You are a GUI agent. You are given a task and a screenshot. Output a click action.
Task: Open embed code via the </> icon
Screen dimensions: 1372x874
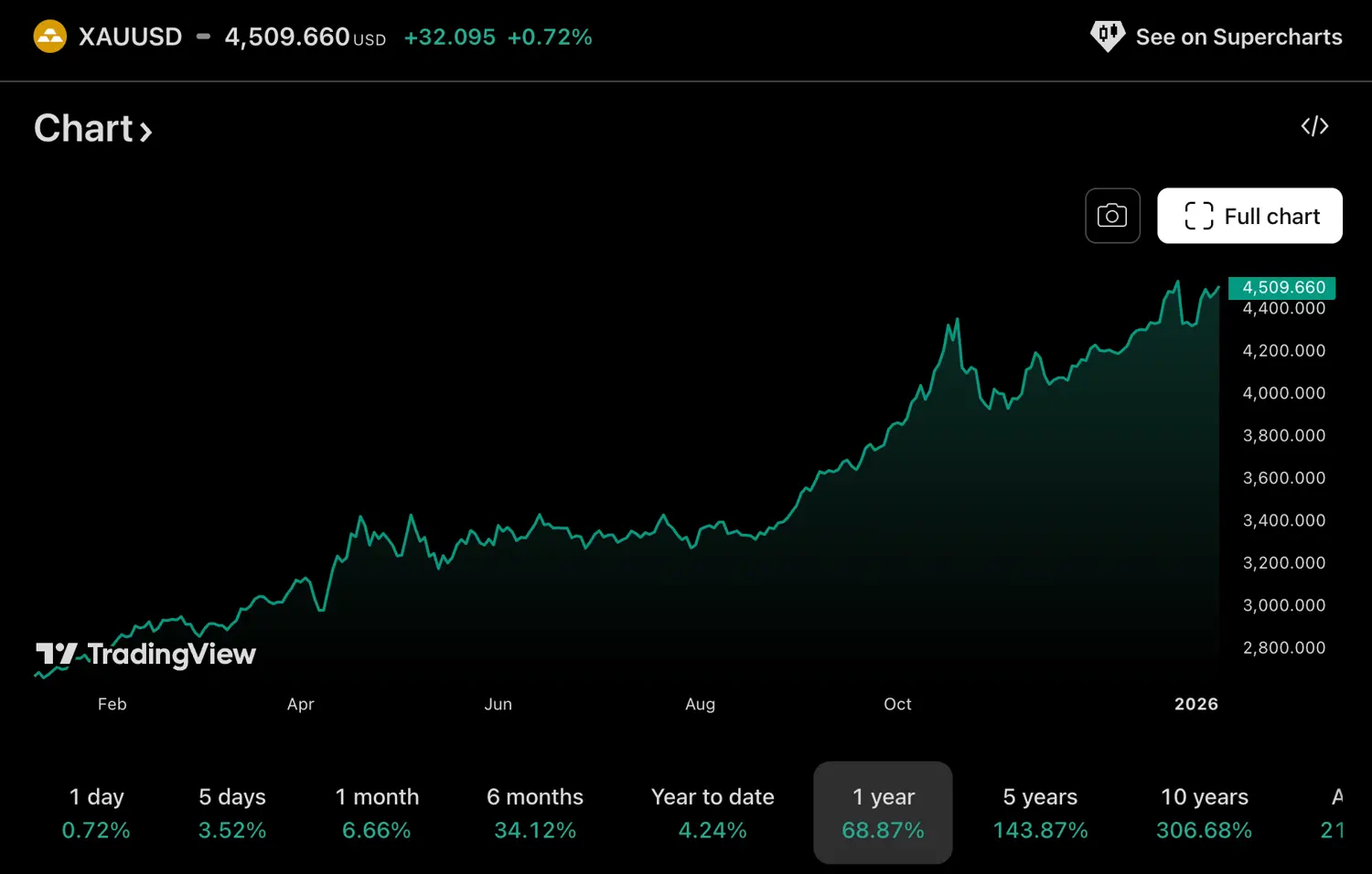pos(1314,125)
